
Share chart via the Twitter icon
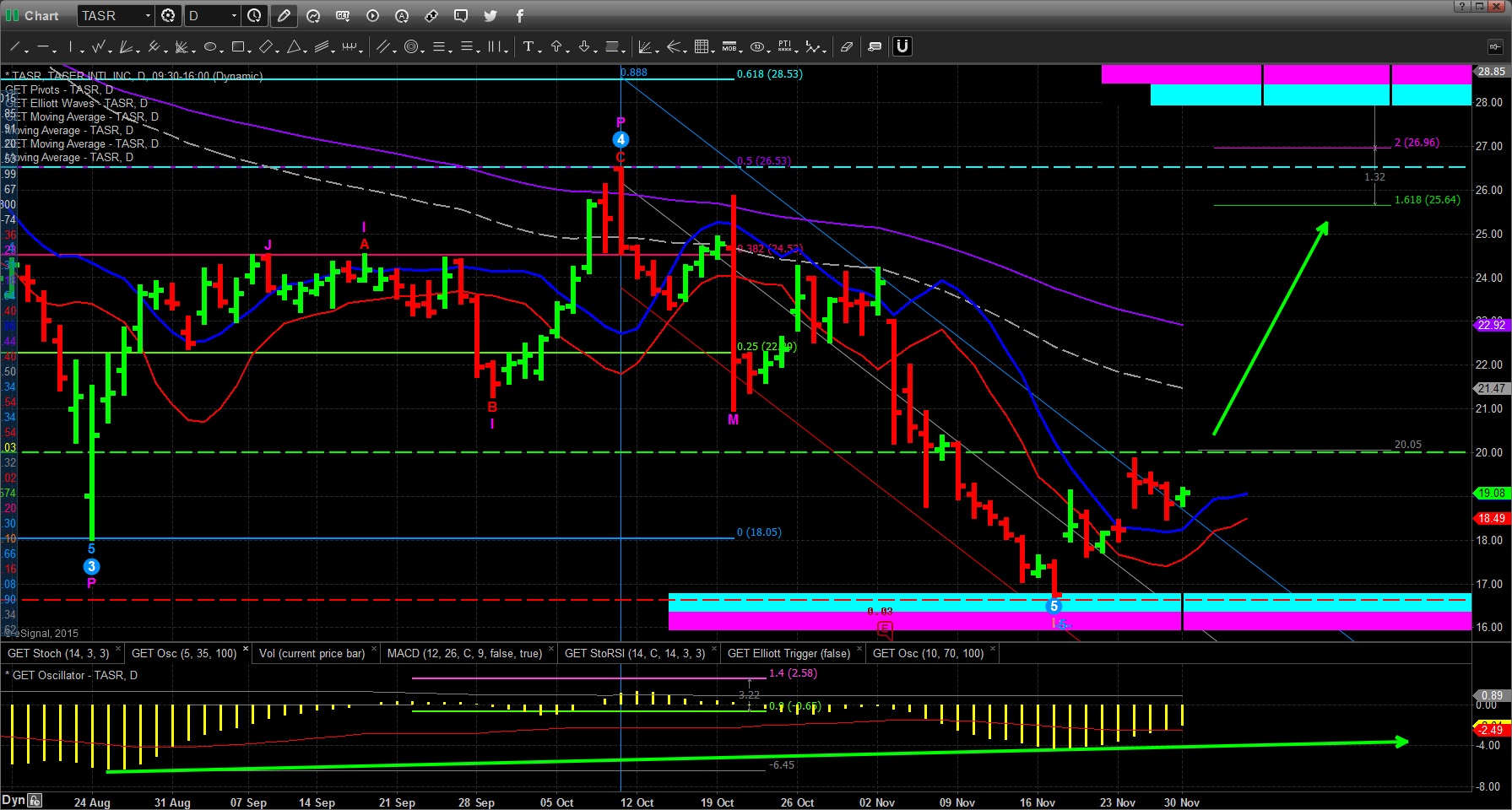(490, 15)
